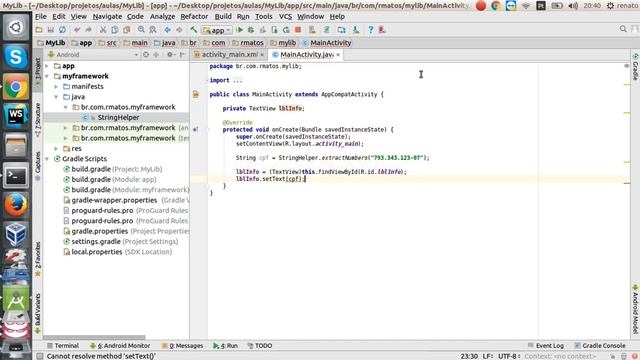
Task: Open the Run tool window
Action: [225, 346]
